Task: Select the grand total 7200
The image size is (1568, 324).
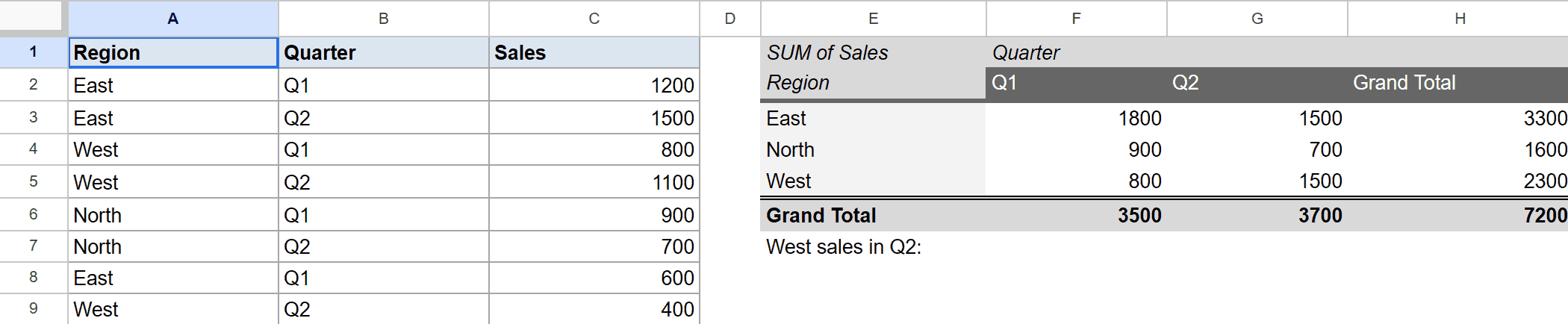Action: [x=1458, y=215]
